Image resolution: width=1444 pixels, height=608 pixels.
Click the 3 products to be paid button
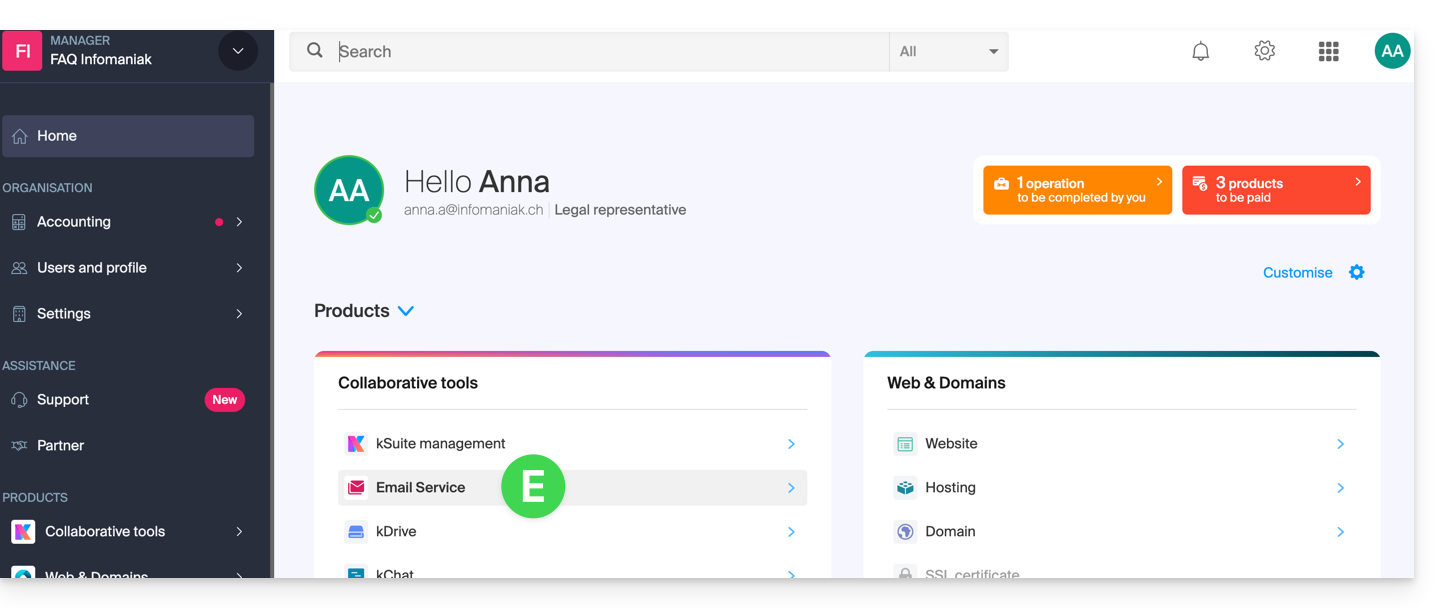tap(1275, 190)
